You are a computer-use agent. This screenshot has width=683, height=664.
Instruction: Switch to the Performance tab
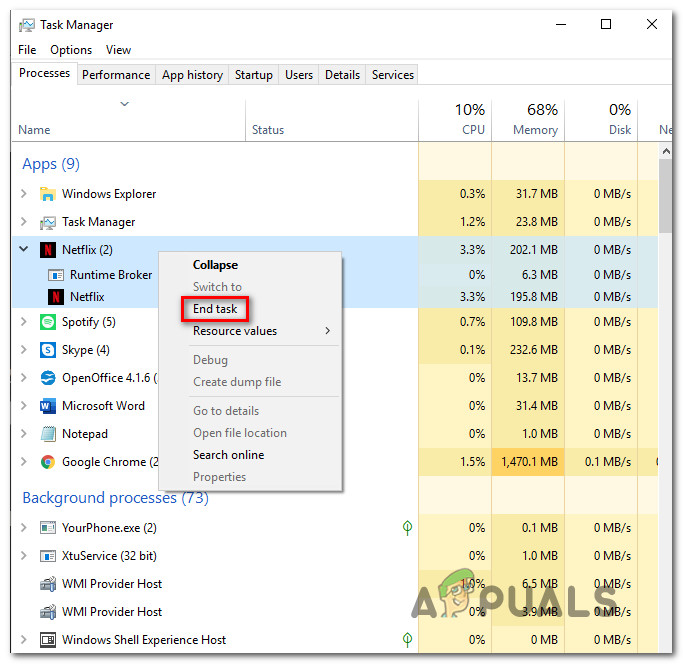[x=116, y=75]
